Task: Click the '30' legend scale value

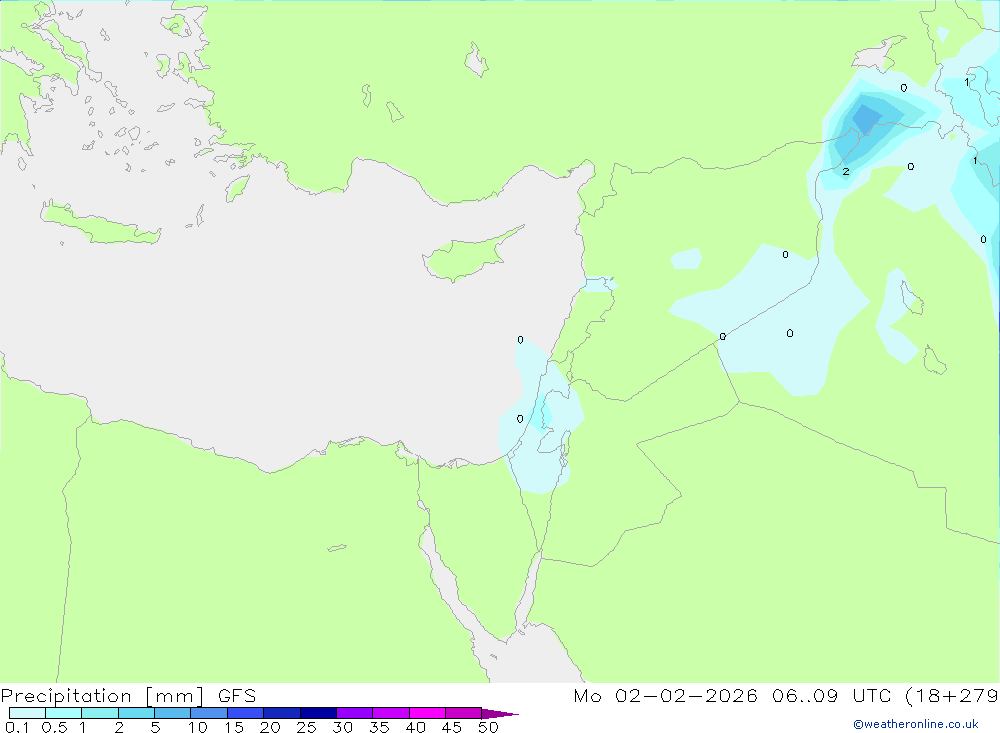Action: pyautogui.click(x=342, y=727)
